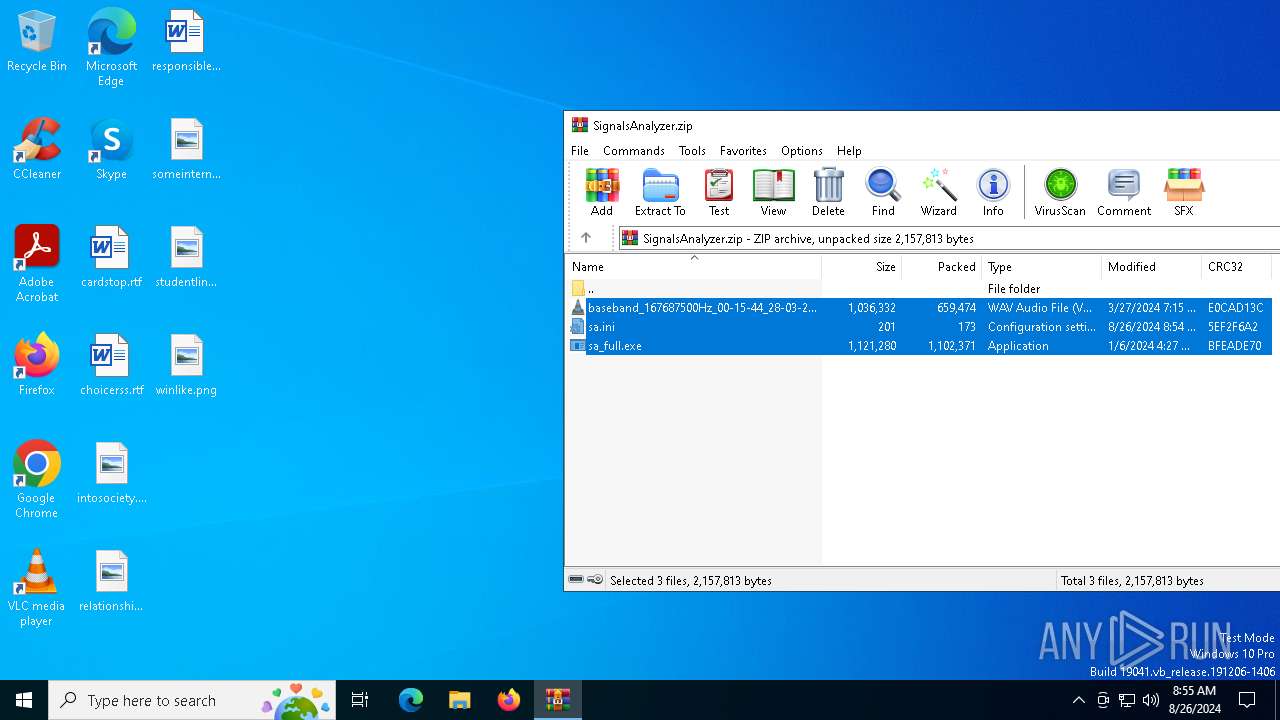1280x720 pixels.
Task: Sort by the Size column header
Action: (x=862, y=267)
